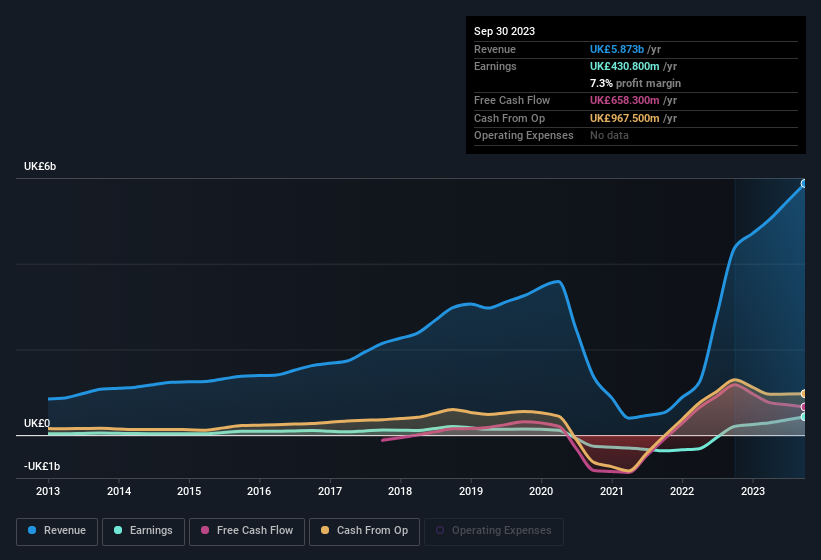This screenshot has width=821, height=560.
Task: Select the 2016 x-axis label
Action: (x=259, y=491)
